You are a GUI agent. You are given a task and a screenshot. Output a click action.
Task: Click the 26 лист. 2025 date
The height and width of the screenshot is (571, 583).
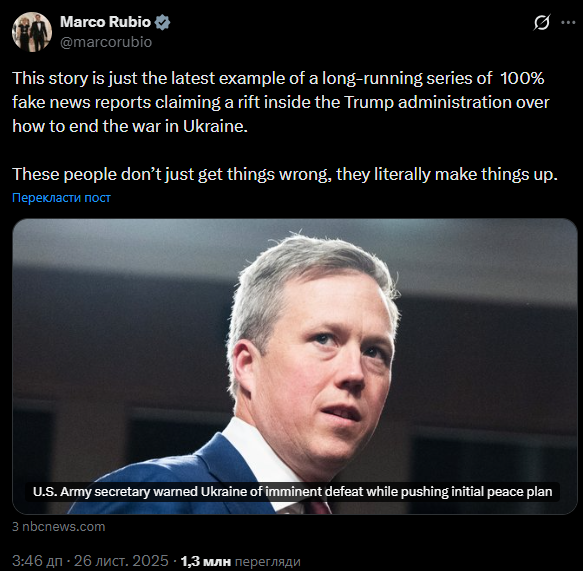pyautogui.click(x=121, y=561)
